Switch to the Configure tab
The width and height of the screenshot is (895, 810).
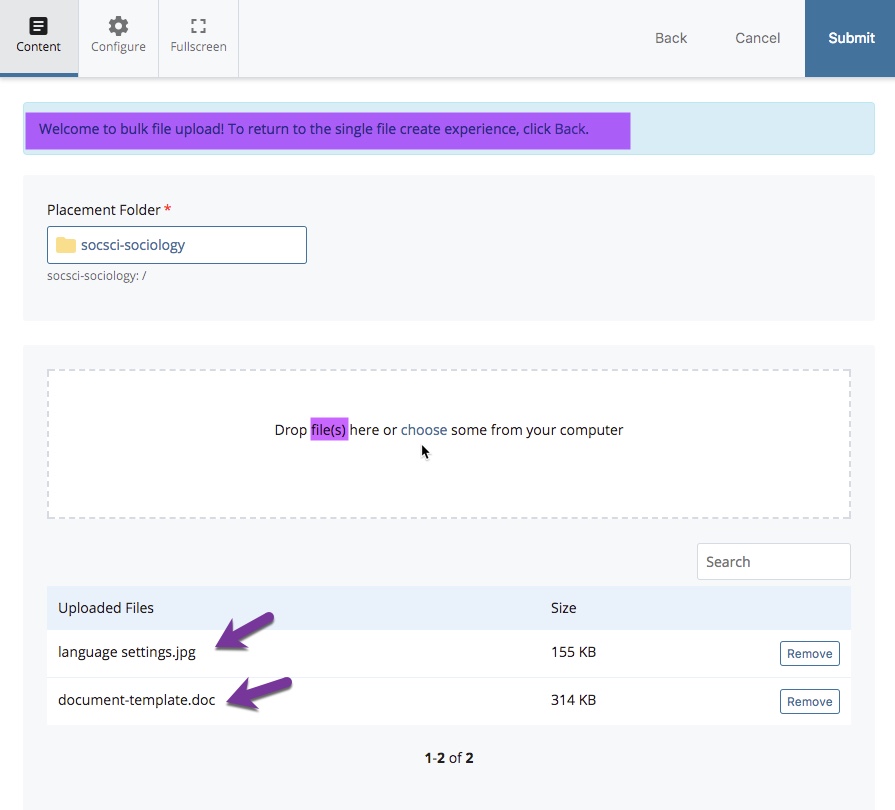(118, 38)
